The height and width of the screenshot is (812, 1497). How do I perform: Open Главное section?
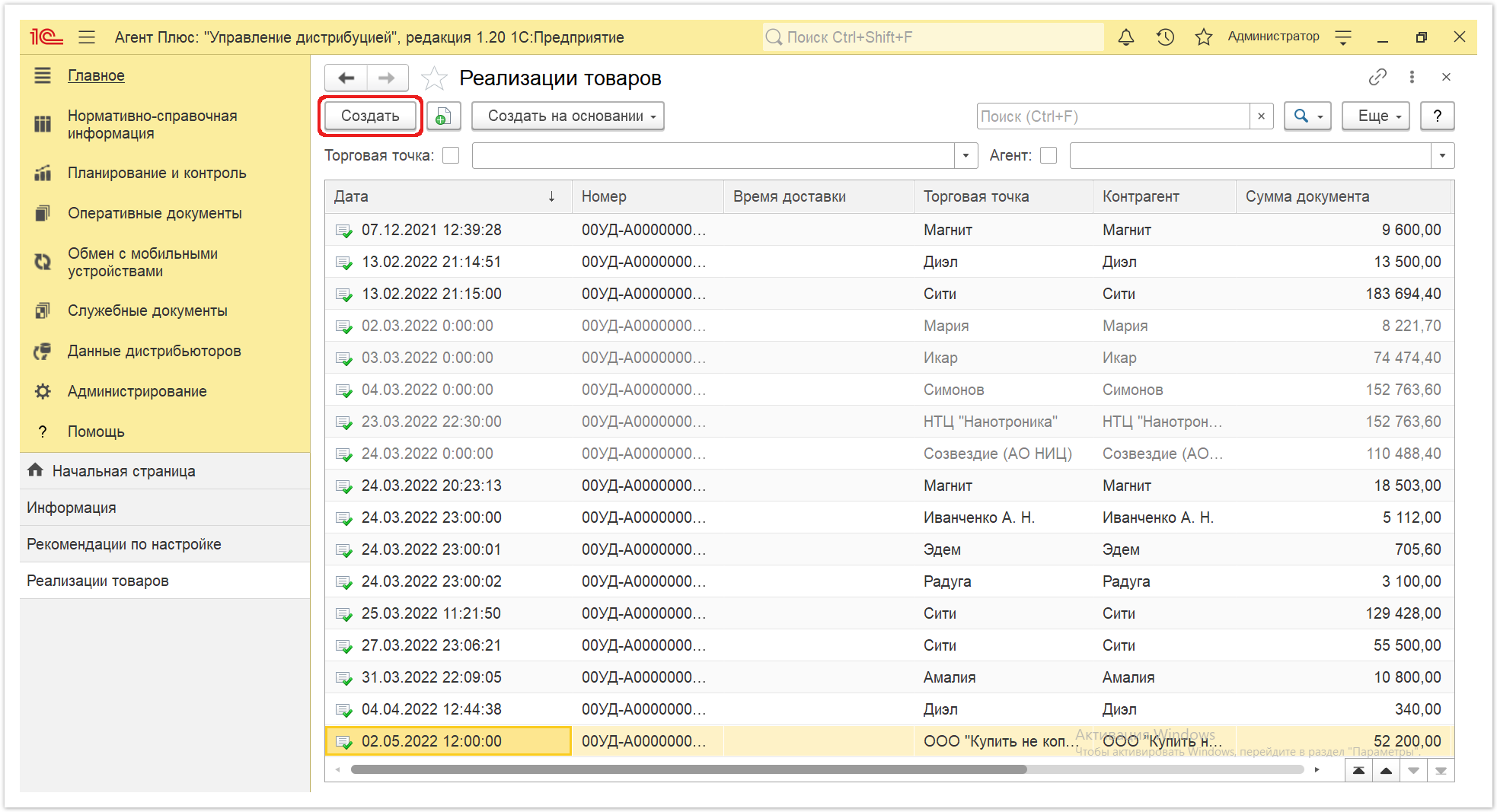96,75
